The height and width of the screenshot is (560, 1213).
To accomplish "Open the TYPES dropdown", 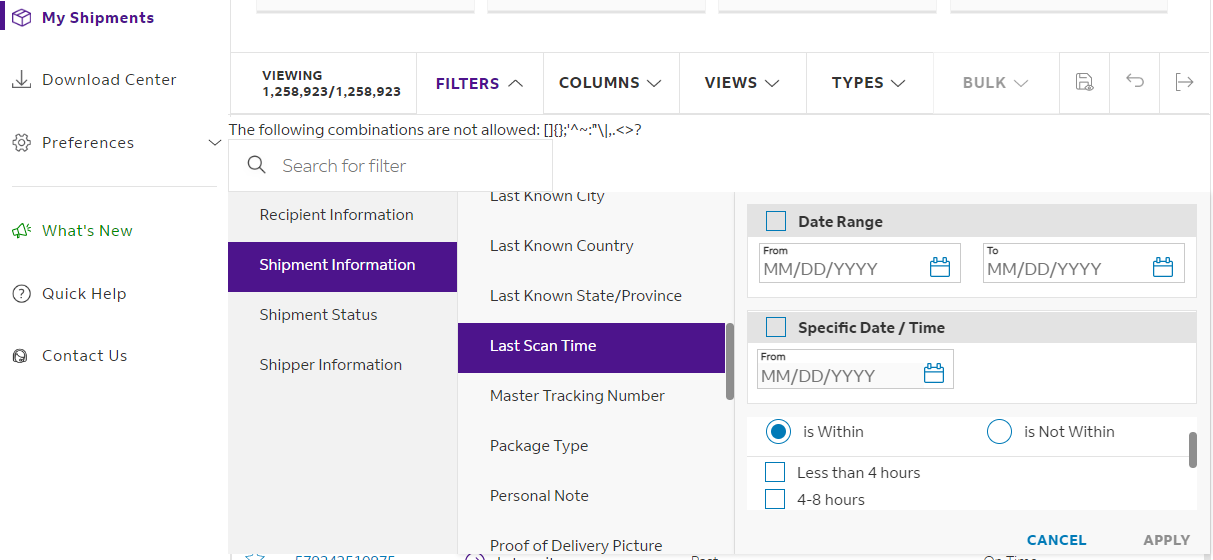I will (x=869, y=83).
